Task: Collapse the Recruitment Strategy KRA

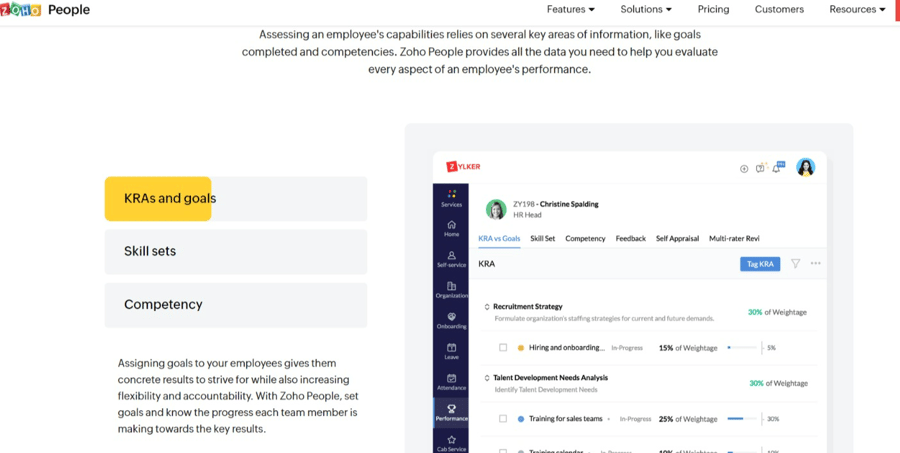Action: (x=487, y=307)
